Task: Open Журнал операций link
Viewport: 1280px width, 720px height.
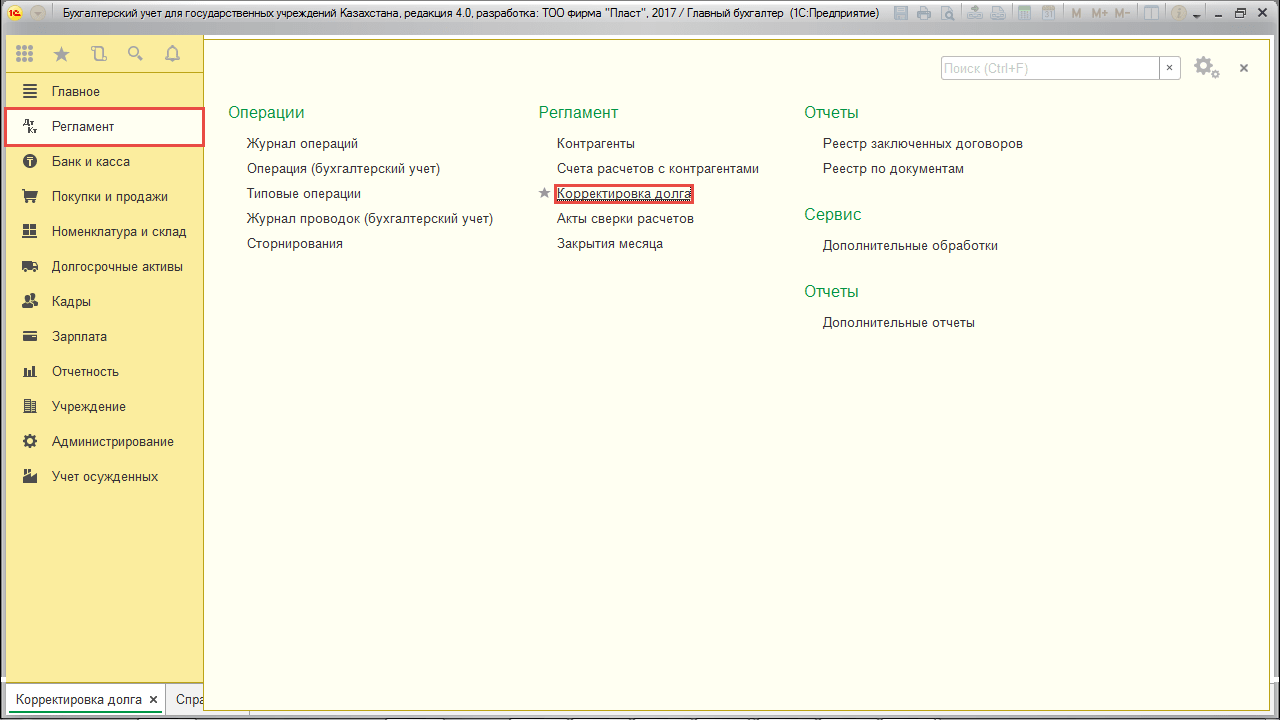Action: pyautogui.click(x=302, y=143)
